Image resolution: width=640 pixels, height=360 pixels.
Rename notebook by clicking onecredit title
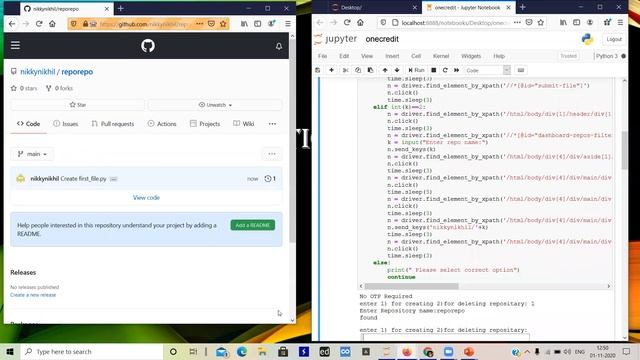click(382, 39)
